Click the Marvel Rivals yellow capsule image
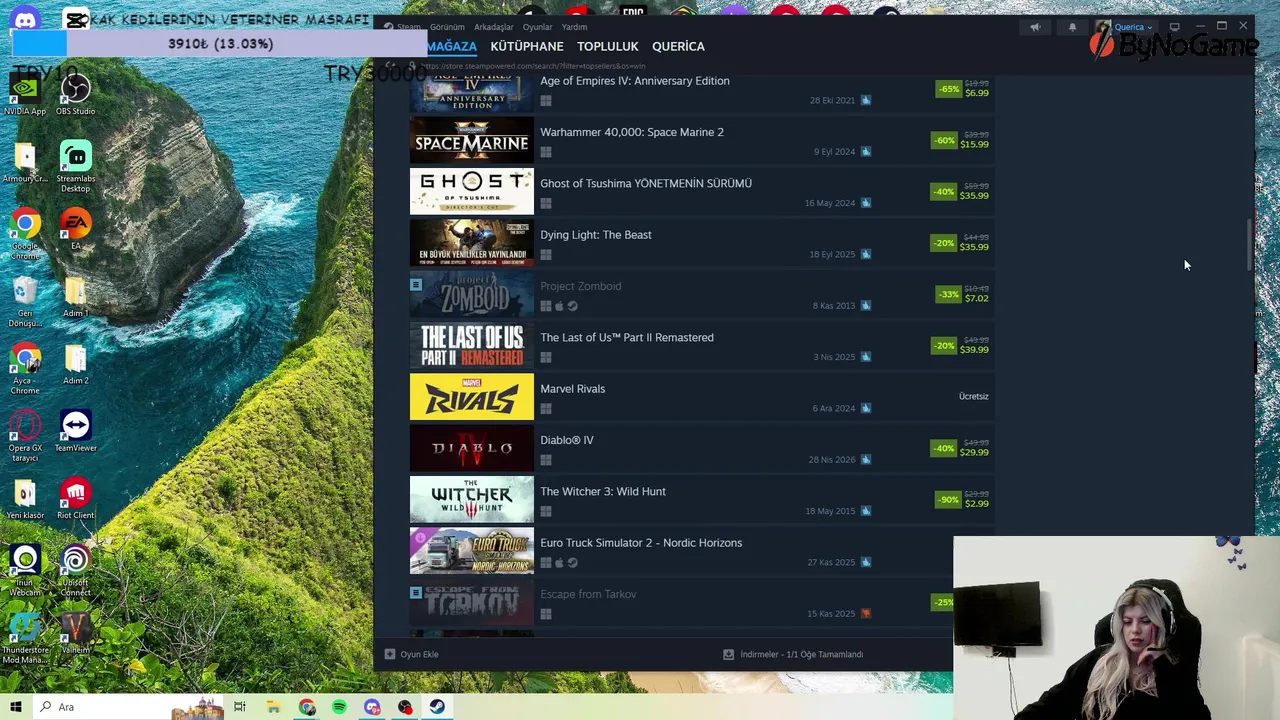This screenshot has width=1280, height=720. pyautogui.click(x=472, y=397)
